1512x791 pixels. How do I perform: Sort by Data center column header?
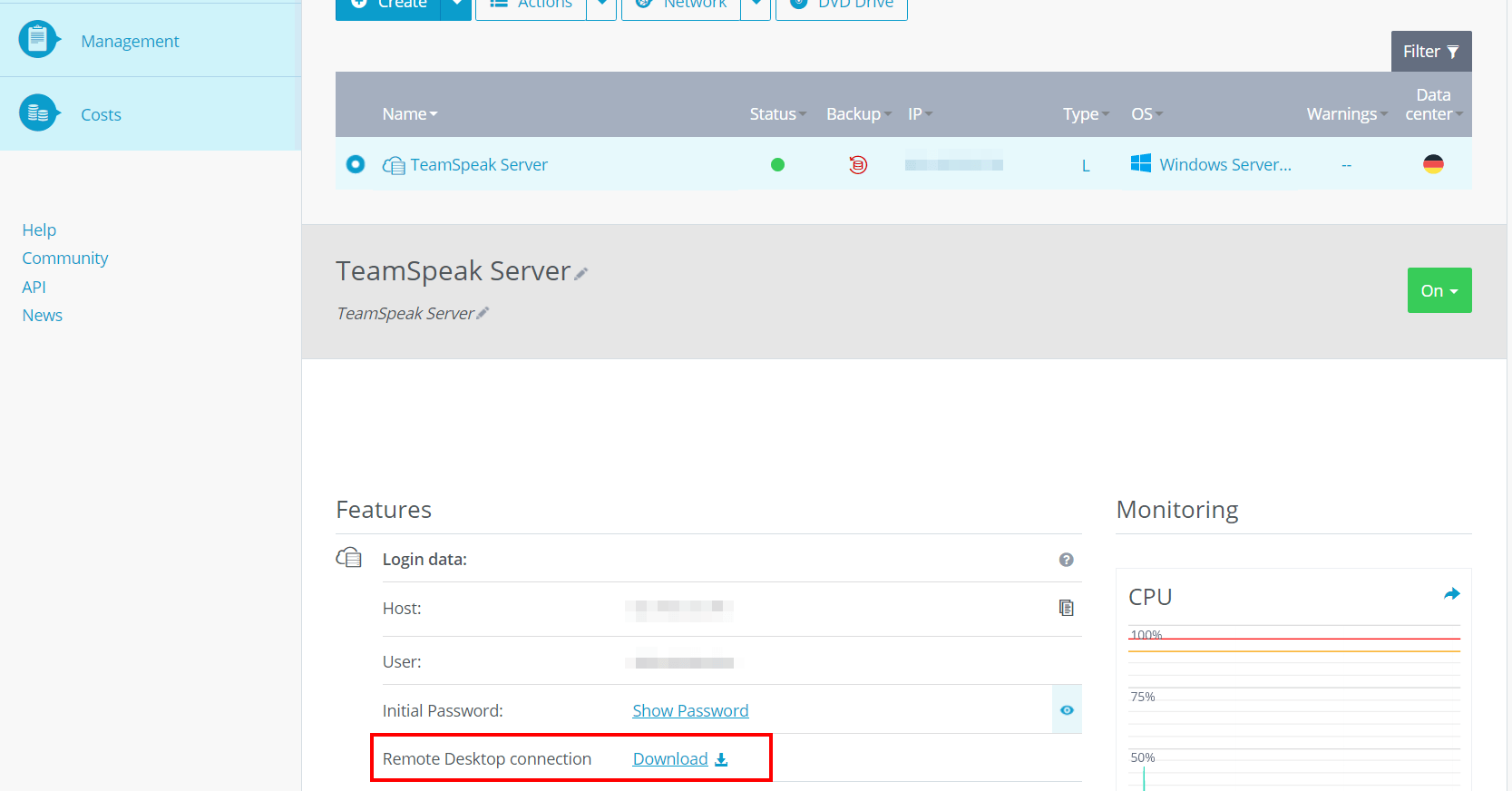click(x=1434, y=104)
